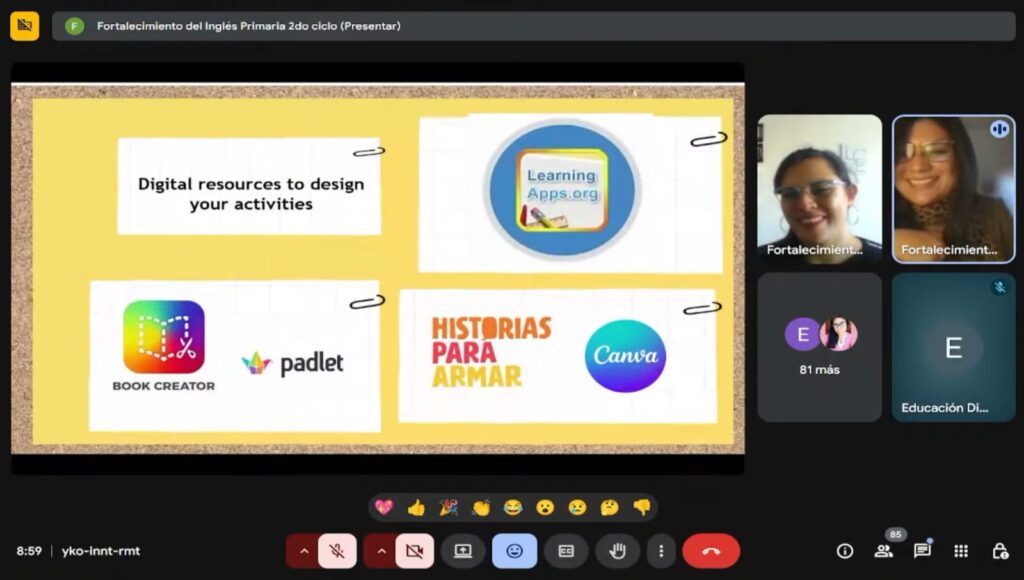The image size is (1024, 580).
Task: Click the 'Digital resources to design' slide title
Action: pyautogui.click(x=251, y=194)
